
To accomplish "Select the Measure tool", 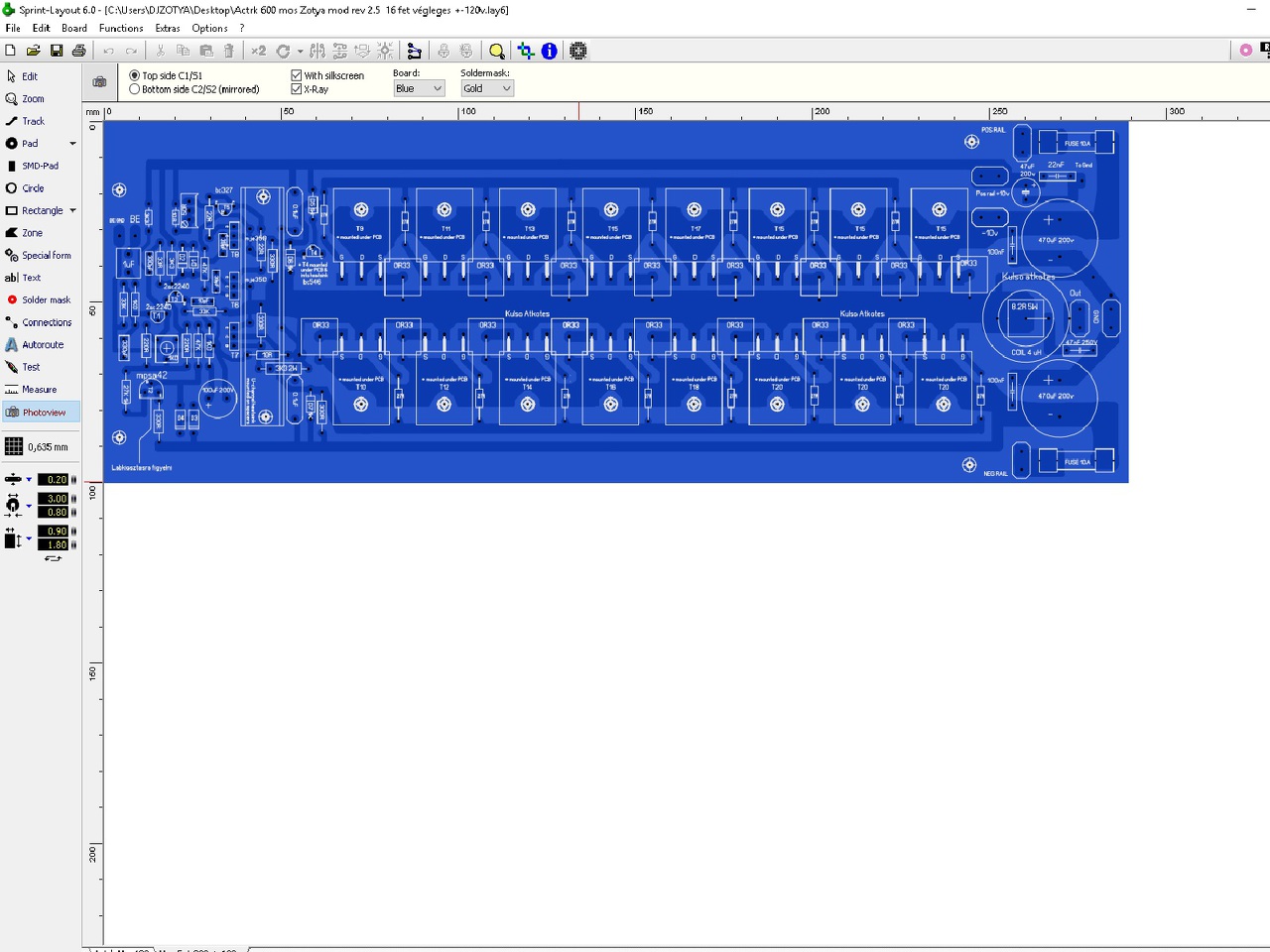I will click(x=40, y=389).
